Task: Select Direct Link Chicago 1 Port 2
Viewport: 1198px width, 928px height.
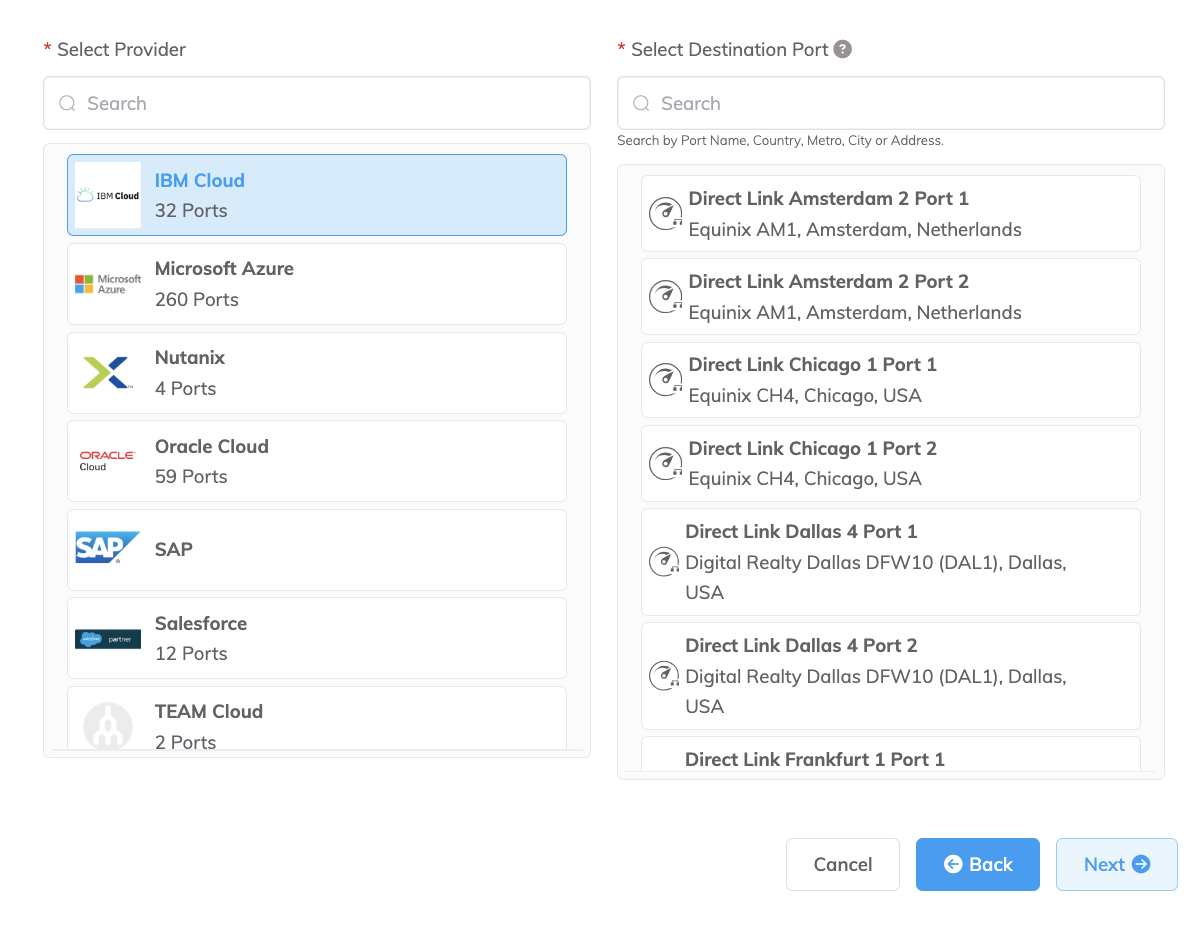Action: [890, 463]
